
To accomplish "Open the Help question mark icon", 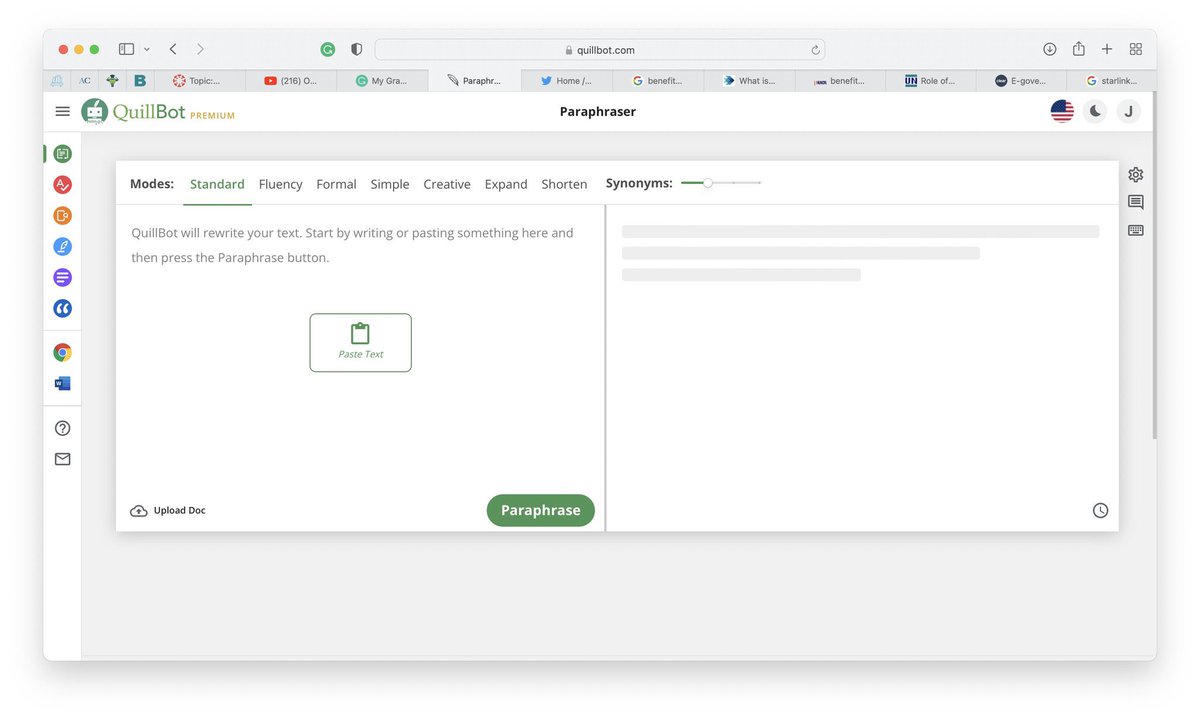I will (x=63, y=428).
